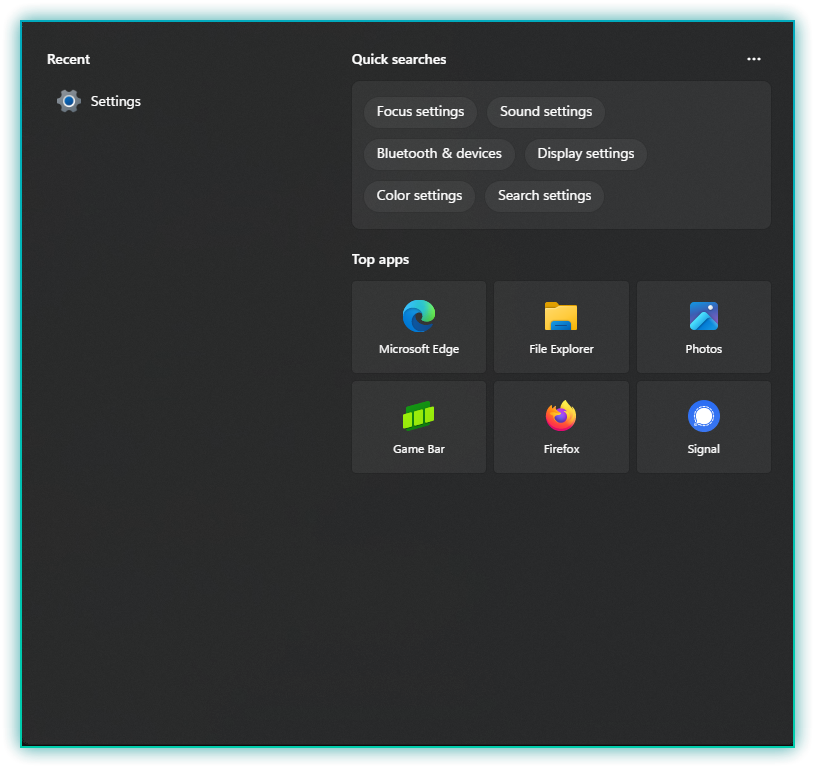Viewport: 815px width, 768px height.
Task: Launch Game Bar from Top apps
Action: click(418, 427)
